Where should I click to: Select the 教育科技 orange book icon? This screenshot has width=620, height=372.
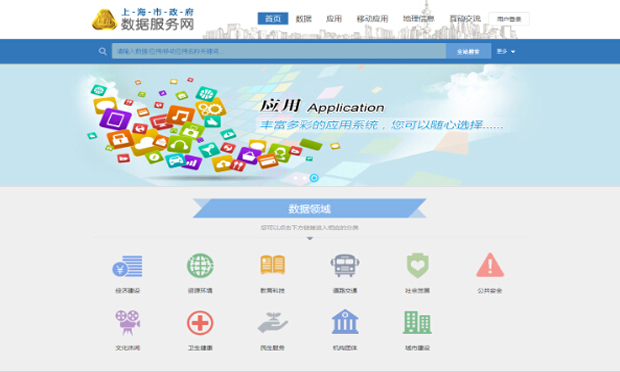tap(272, 265)
